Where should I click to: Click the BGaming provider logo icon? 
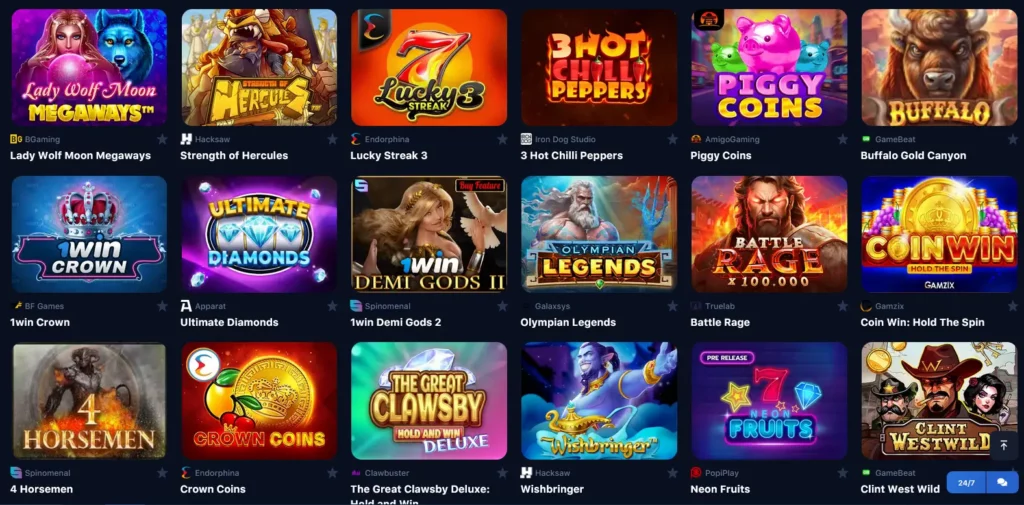point(16,139)
